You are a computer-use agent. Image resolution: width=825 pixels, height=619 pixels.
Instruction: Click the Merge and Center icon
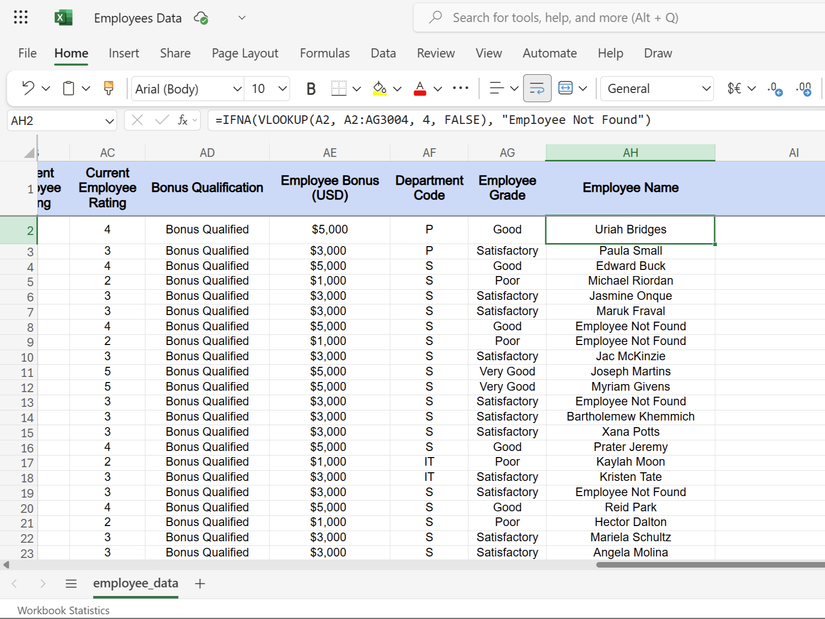pos(566,88)
